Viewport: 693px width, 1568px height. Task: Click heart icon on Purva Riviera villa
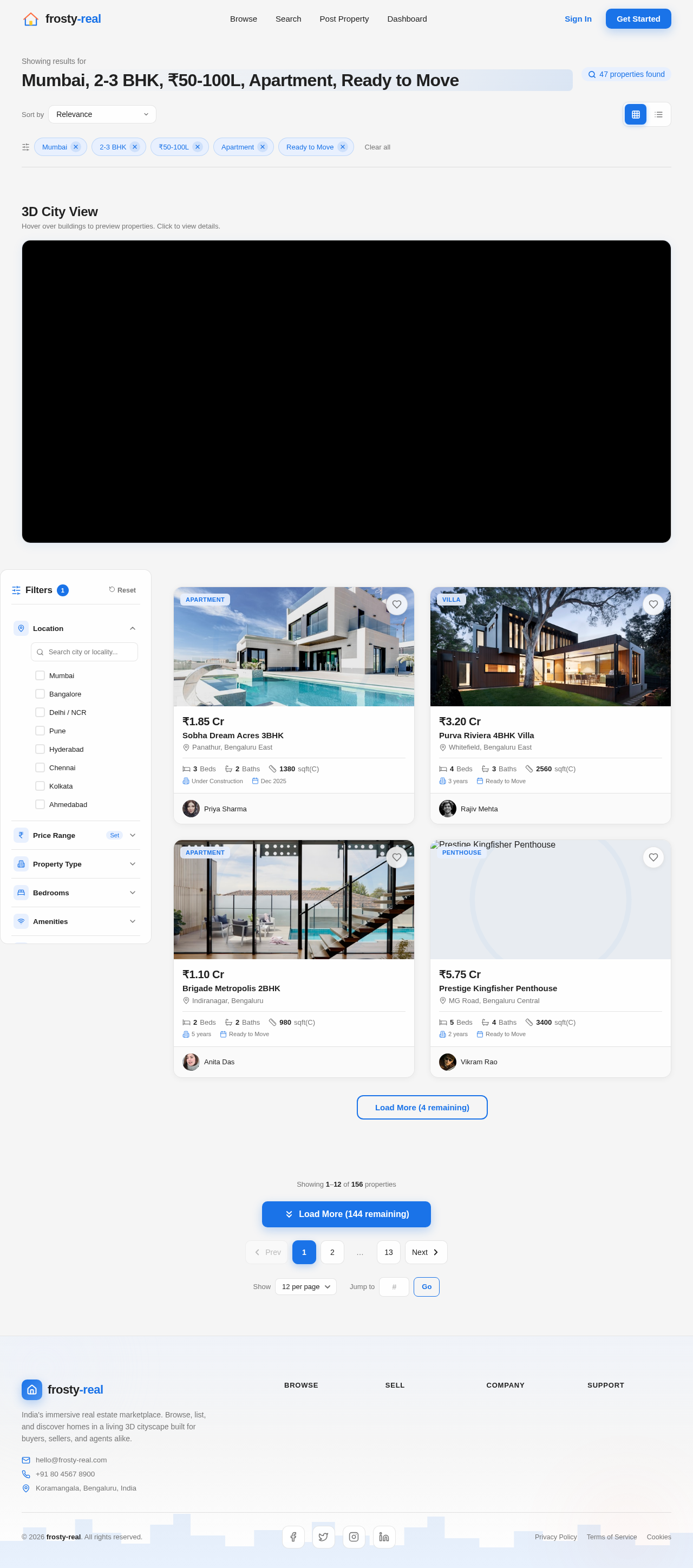point(653,604)
